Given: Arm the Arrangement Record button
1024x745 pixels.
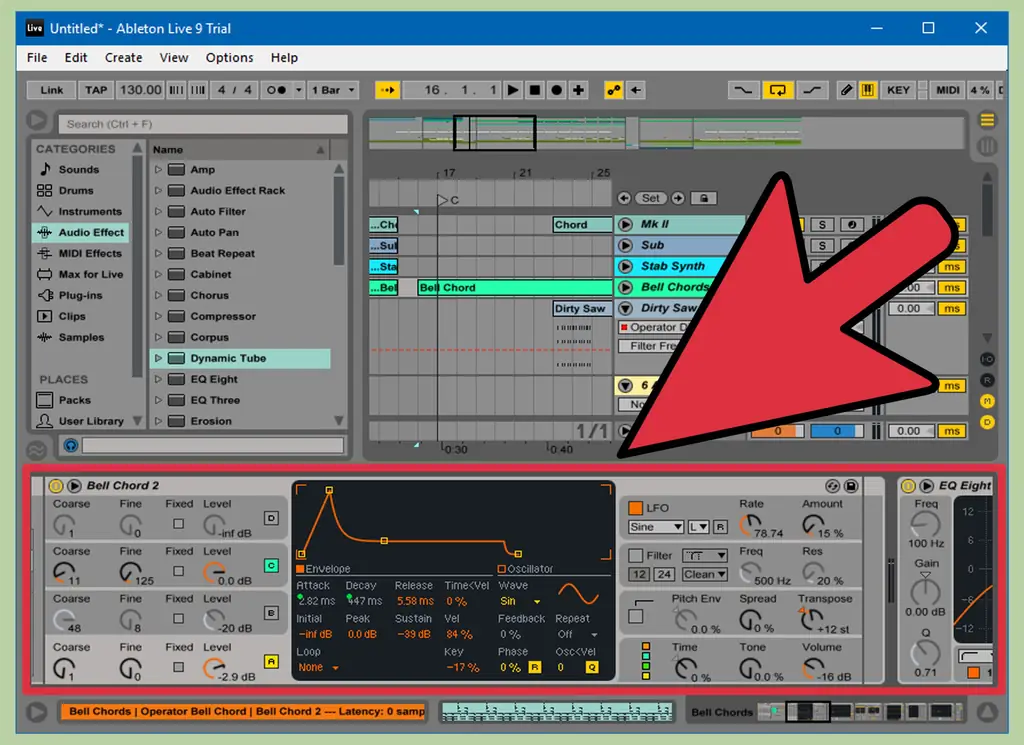Looking at the screenshot, I should coord(556,90).
